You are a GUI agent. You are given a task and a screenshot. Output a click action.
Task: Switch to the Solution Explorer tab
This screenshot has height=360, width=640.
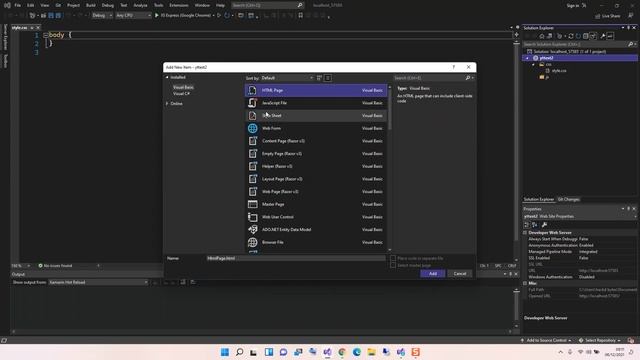point(539,199)
